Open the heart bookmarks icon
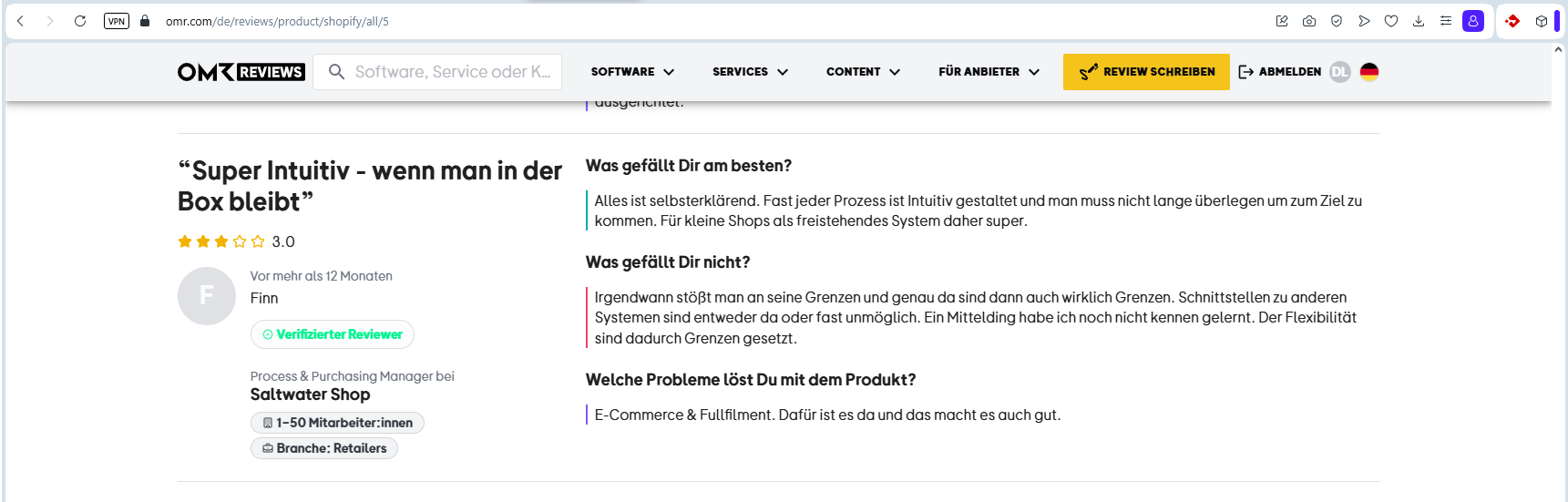Viewport: 1568px width, 502px height. (x=1391, y=21)
